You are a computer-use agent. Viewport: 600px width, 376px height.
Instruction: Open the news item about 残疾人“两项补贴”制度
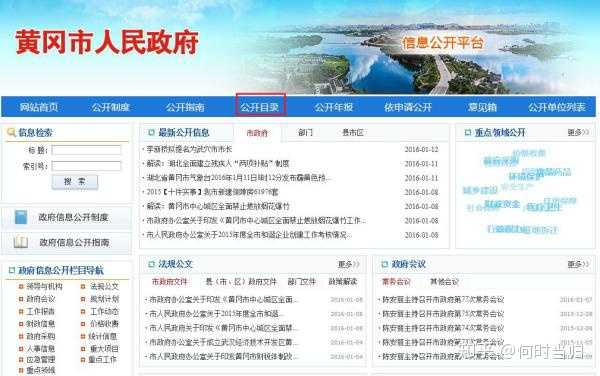coord(218,164)
